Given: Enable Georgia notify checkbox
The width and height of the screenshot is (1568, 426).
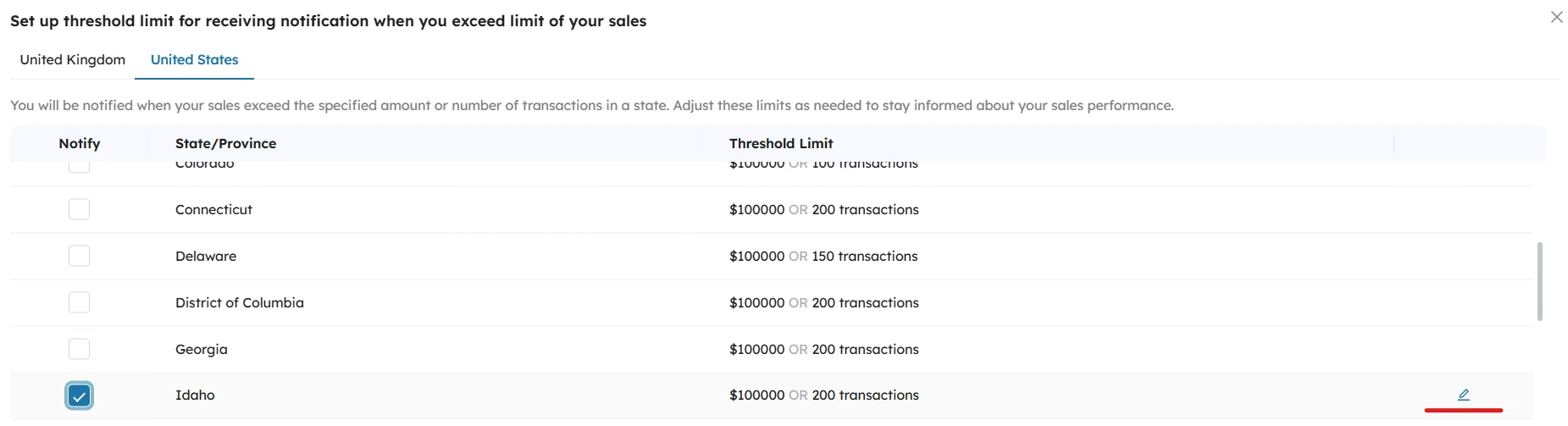Looking at the screenshot, I should [79, 349].
